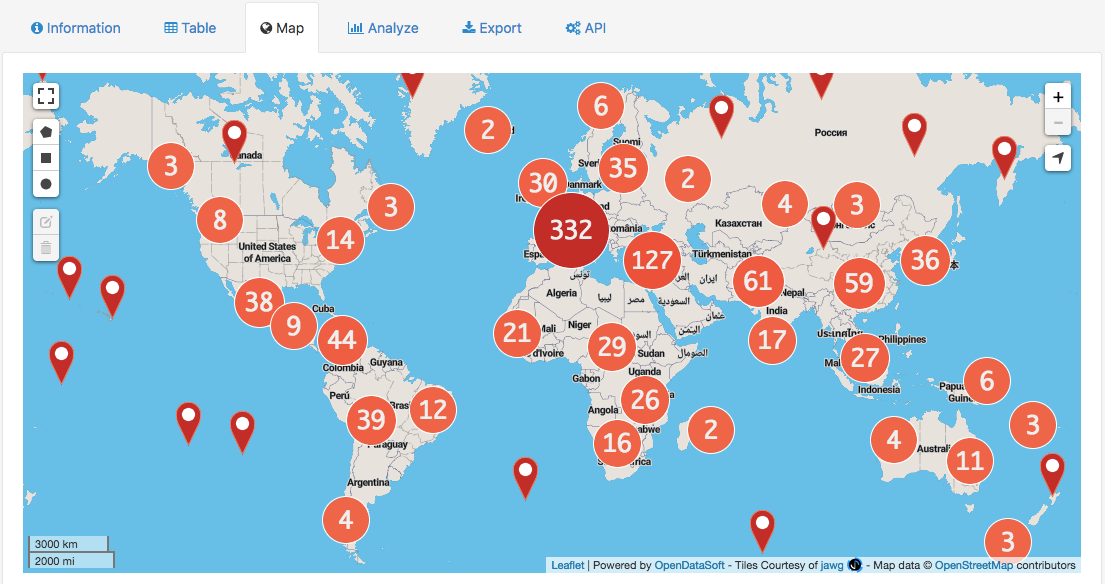Click the red pin over Canada
The image size is (1105, 584).
235,137
